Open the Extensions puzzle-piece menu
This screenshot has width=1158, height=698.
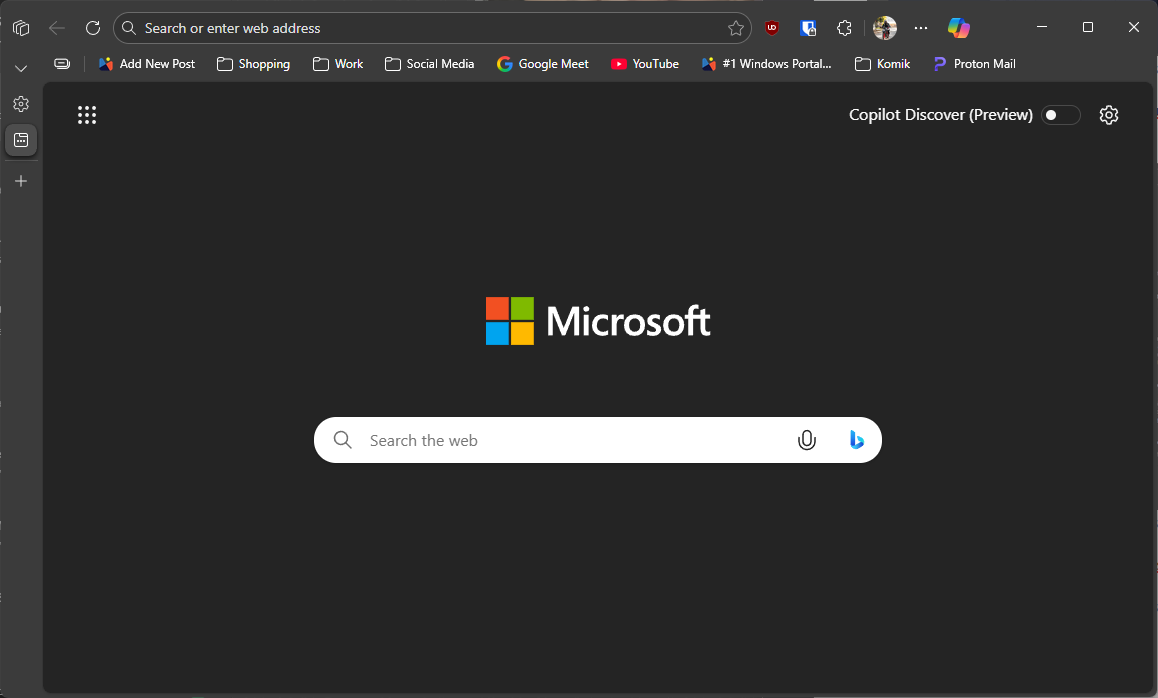pos(844,28)
